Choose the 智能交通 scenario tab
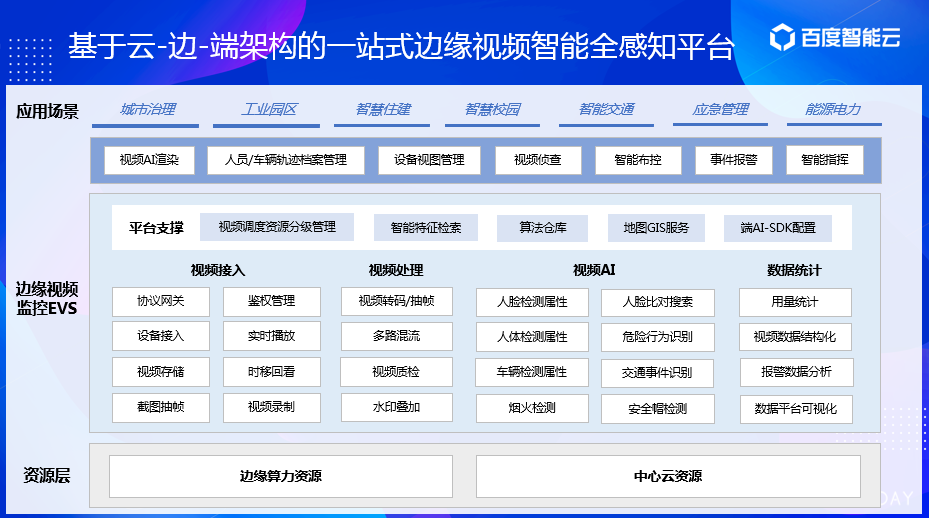 click(x=606, y=110)
